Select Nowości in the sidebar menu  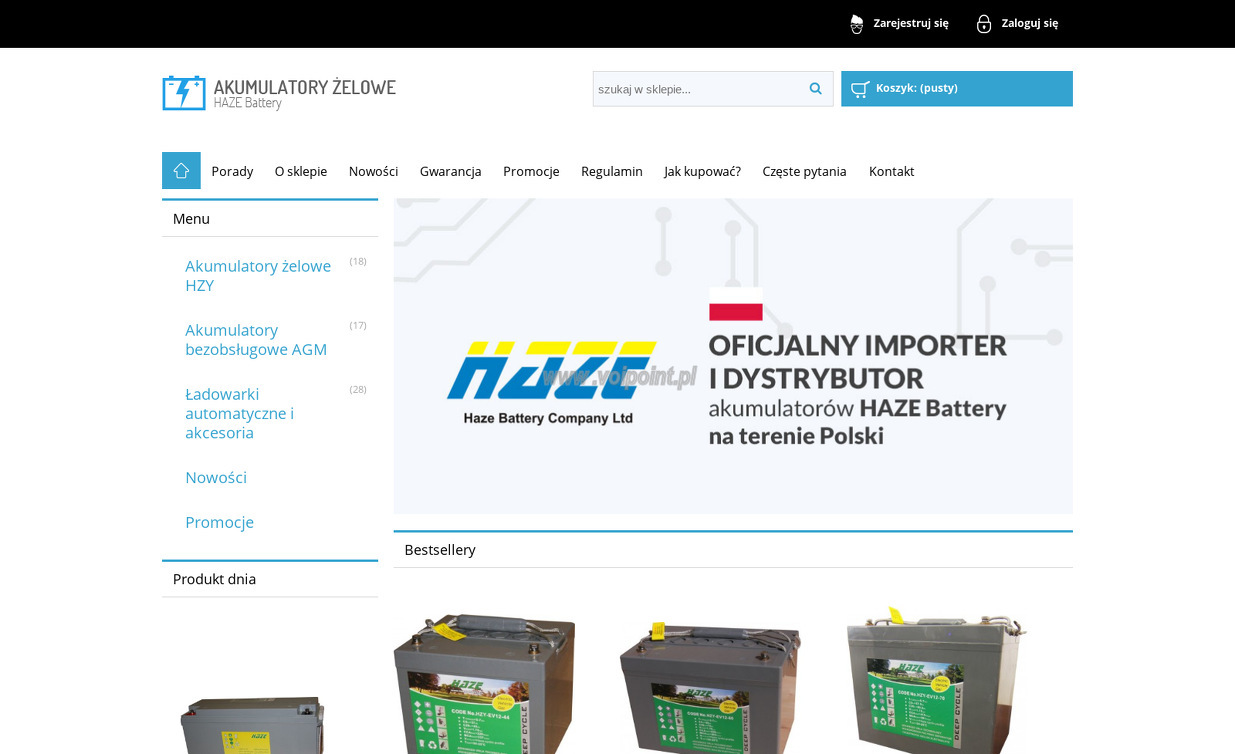pyautogui.click(x=216, y=478)
